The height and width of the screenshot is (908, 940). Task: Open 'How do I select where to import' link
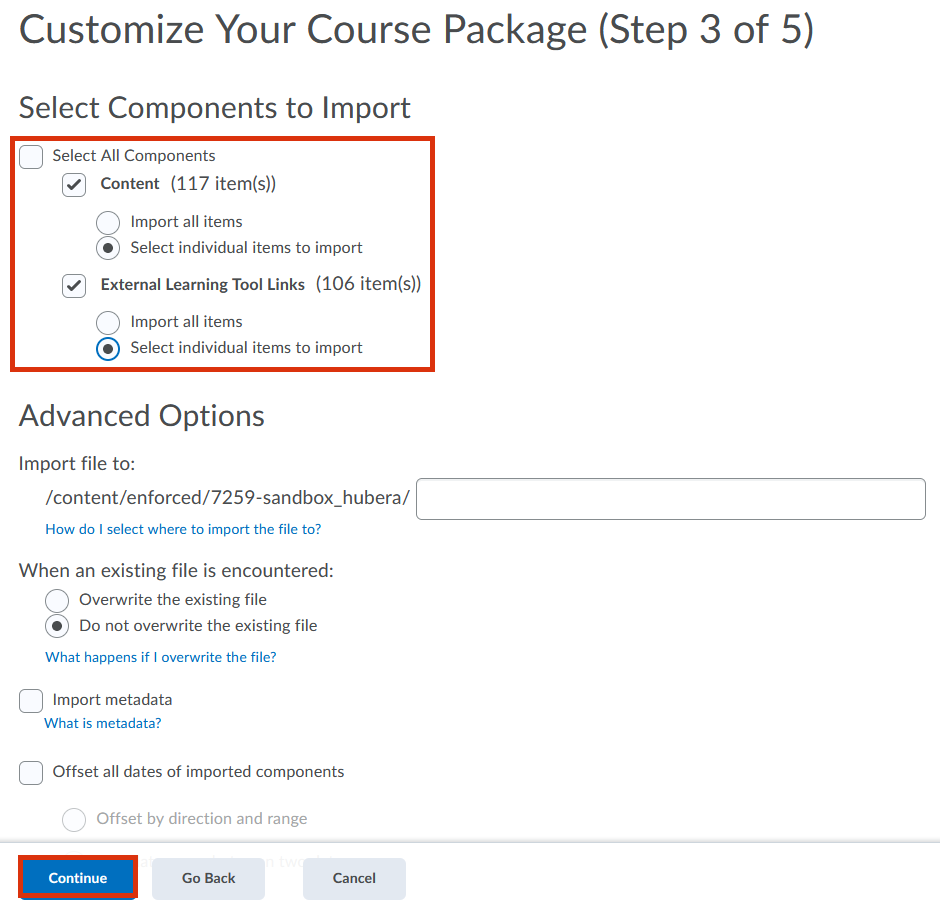[x=183, y=529]
